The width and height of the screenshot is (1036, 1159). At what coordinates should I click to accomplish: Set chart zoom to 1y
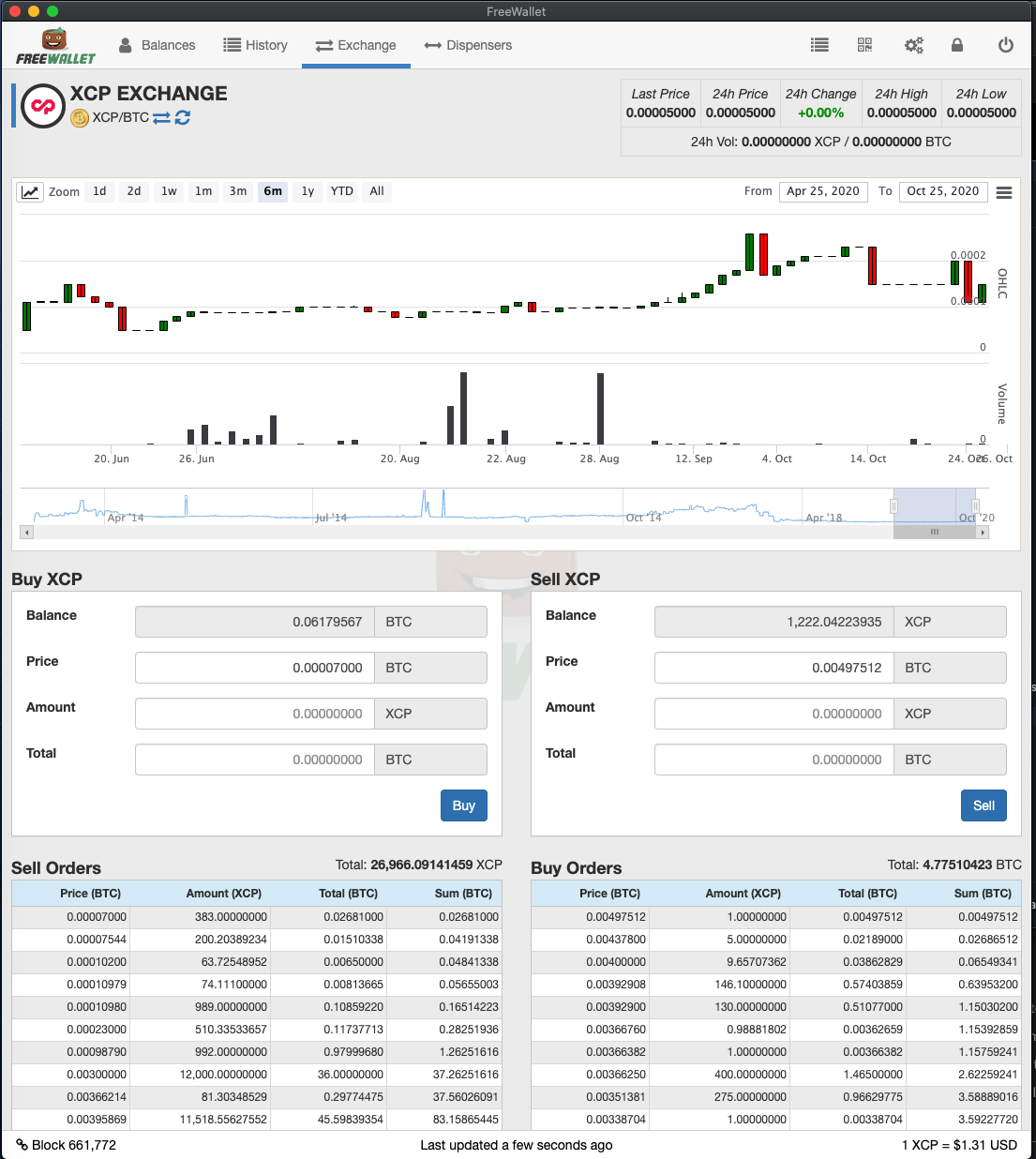click(308, 191)
